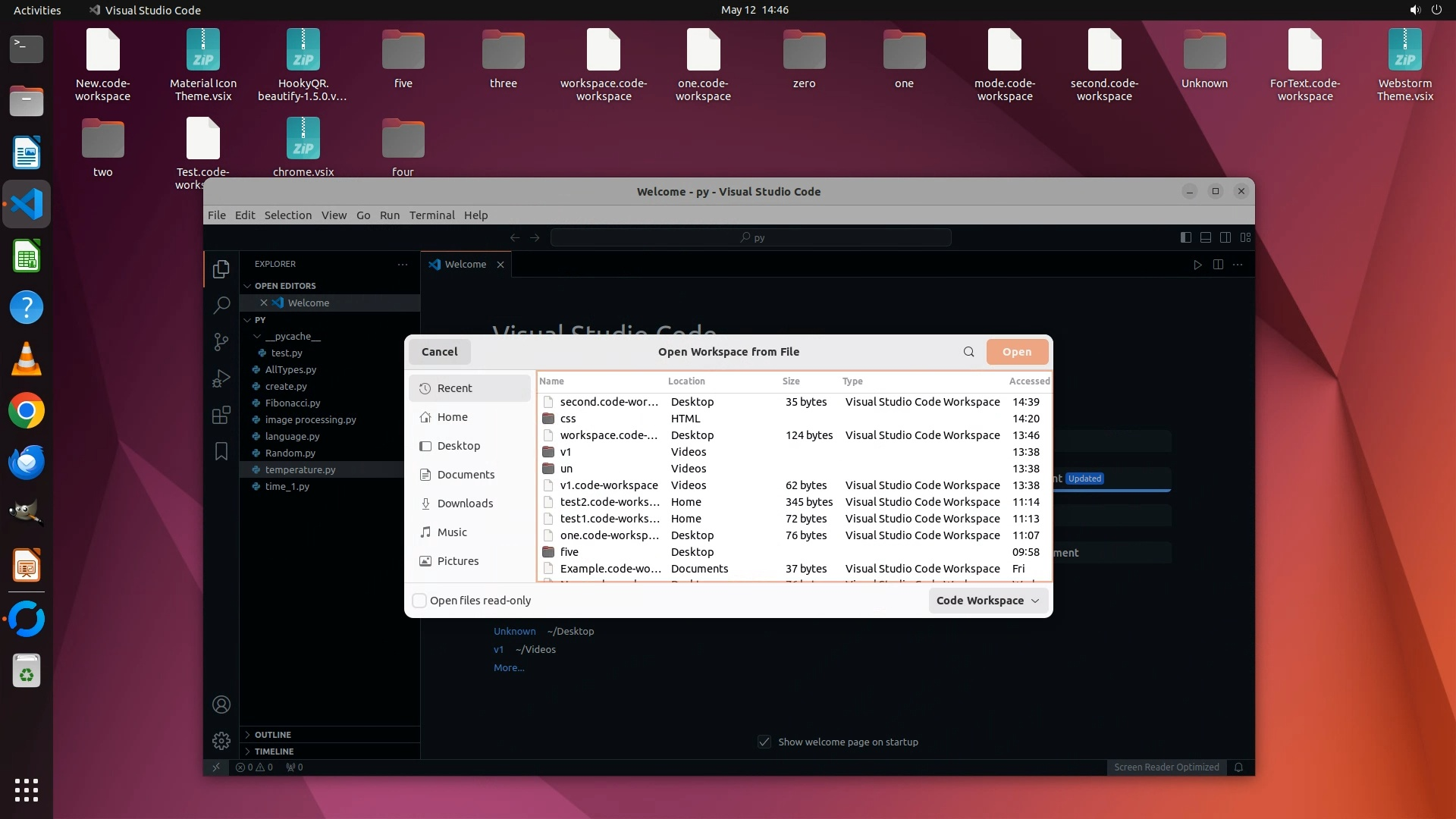
Task: Open the Search view in activity bar
Action: [x=221, y=306]
